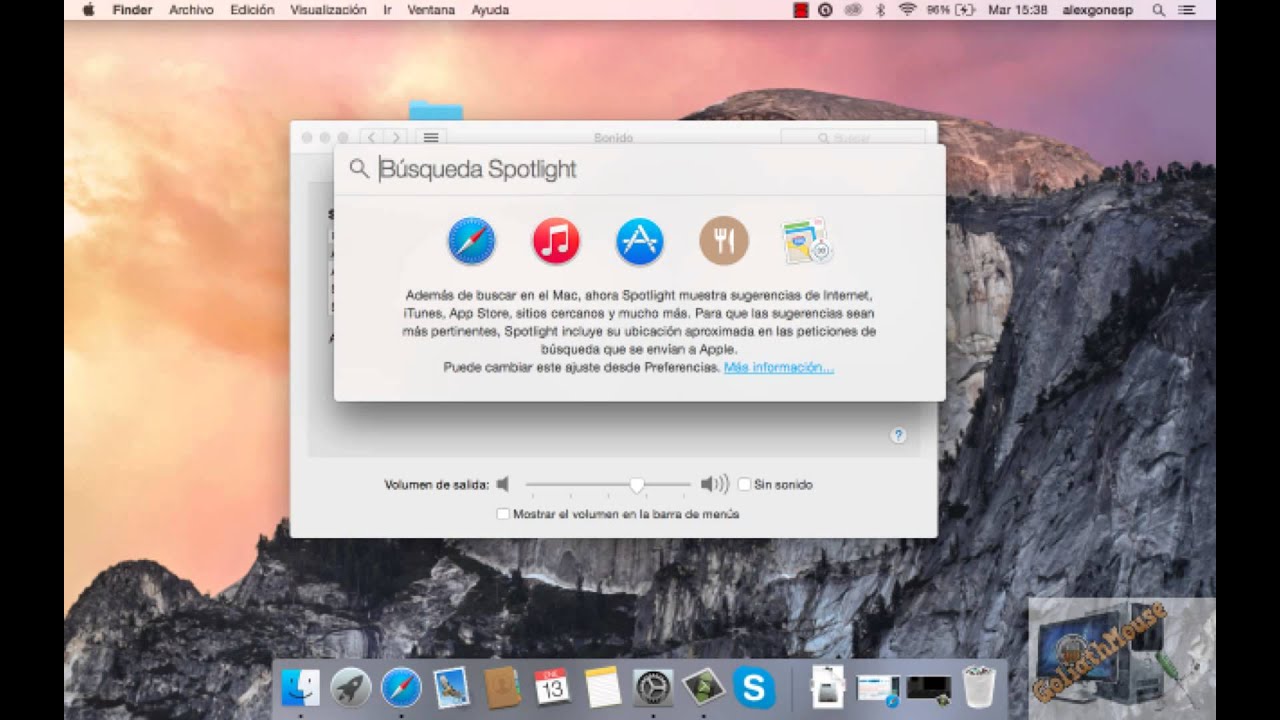Open Calendar from the Dock

click(x=552, y=688)
